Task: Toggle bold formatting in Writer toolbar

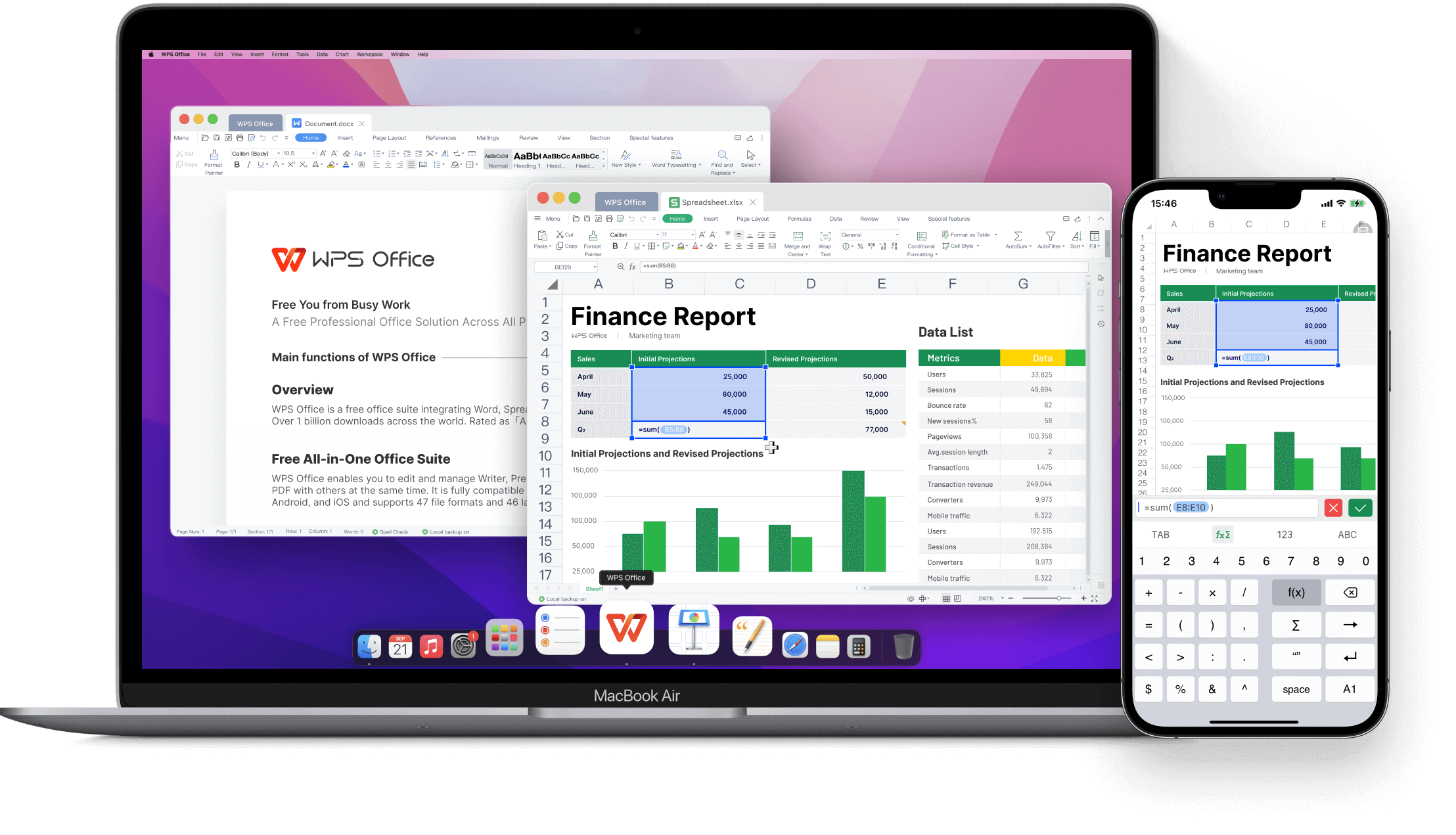Action: pos(235,166)
